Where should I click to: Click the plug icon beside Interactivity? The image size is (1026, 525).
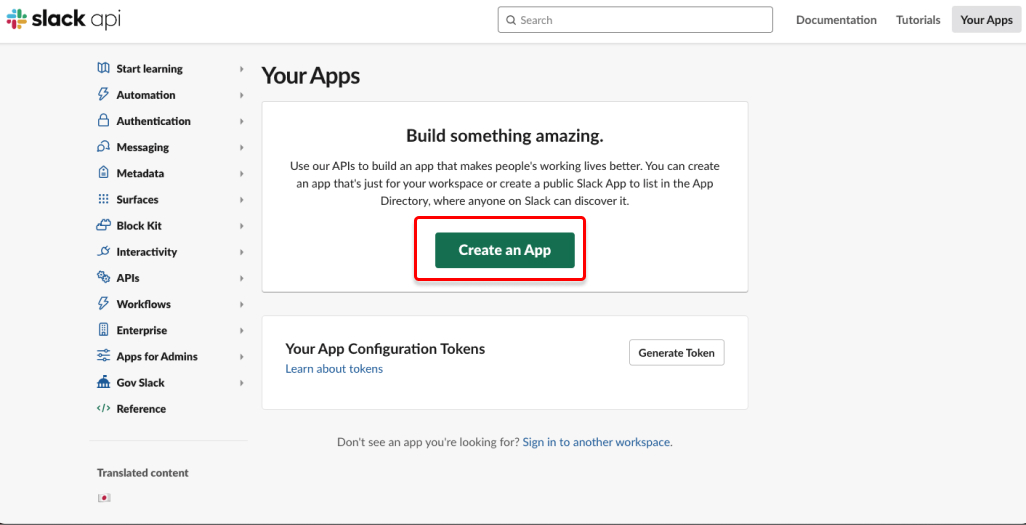point(103,251)
